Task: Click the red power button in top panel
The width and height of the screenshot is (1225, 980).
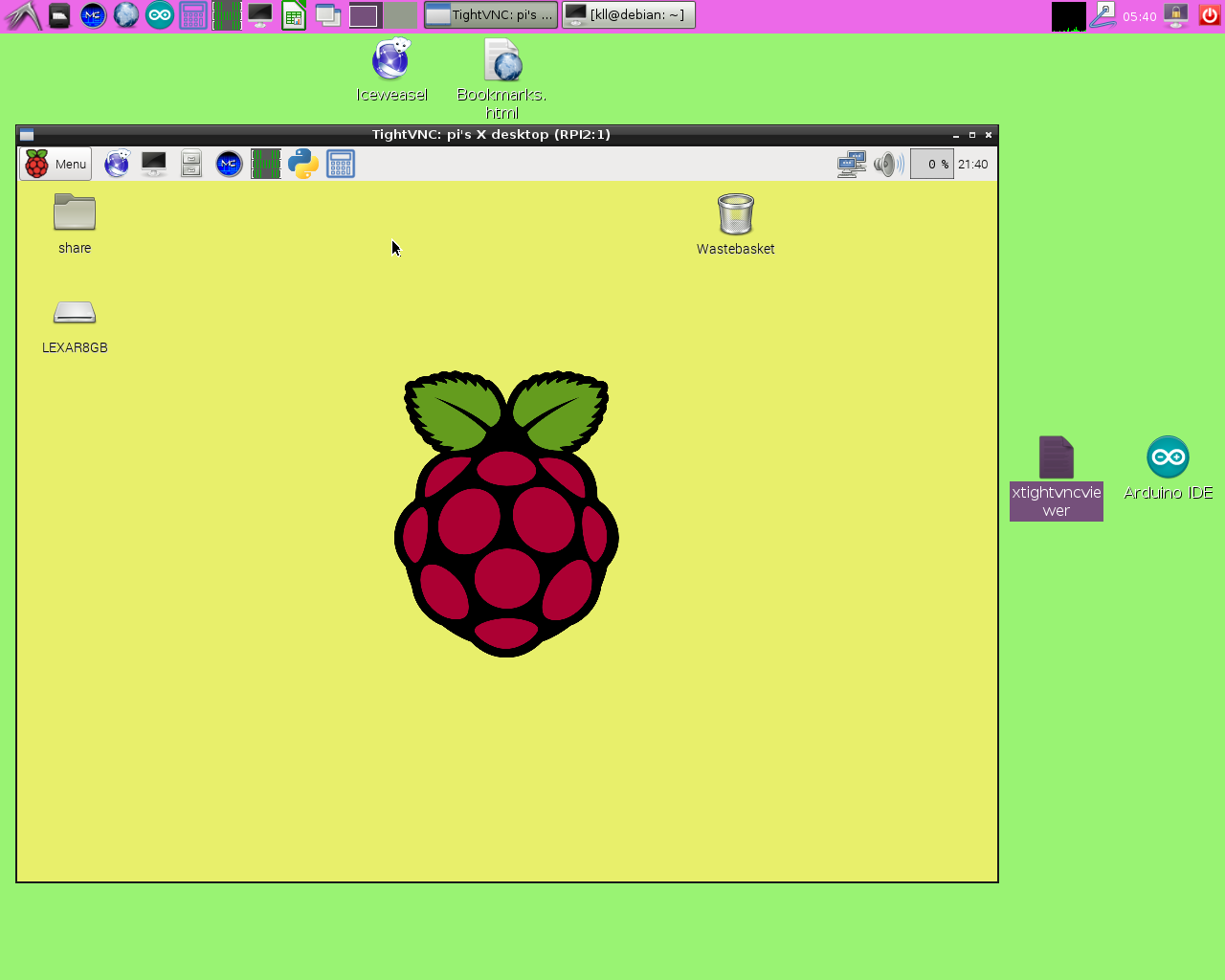Action: [1210, 15]
